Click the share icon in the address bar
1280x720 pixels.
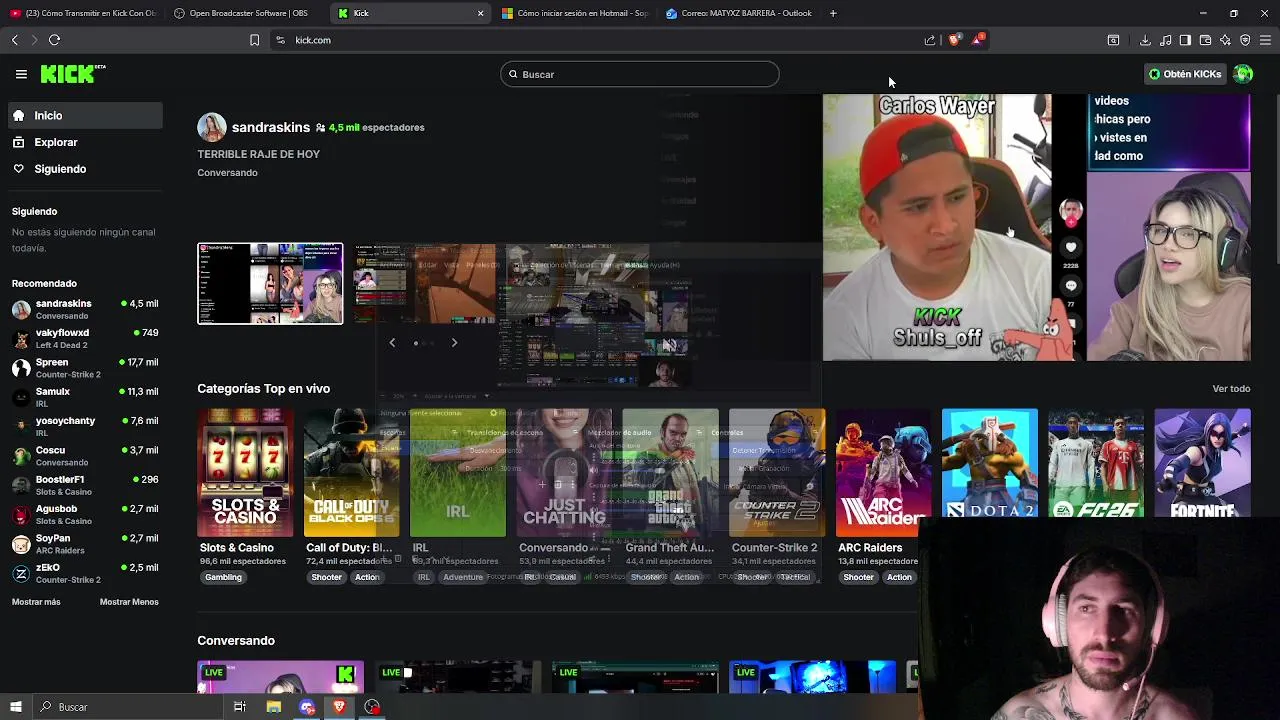pos(930,40)
